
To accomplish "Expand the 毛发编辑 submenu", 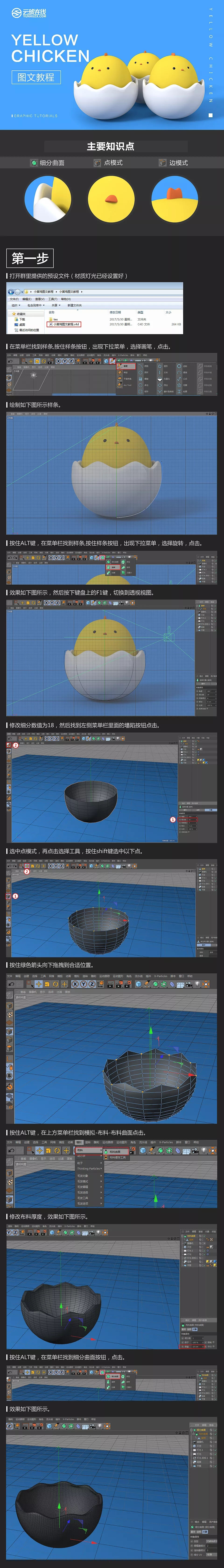I will tap(89, 1187).
